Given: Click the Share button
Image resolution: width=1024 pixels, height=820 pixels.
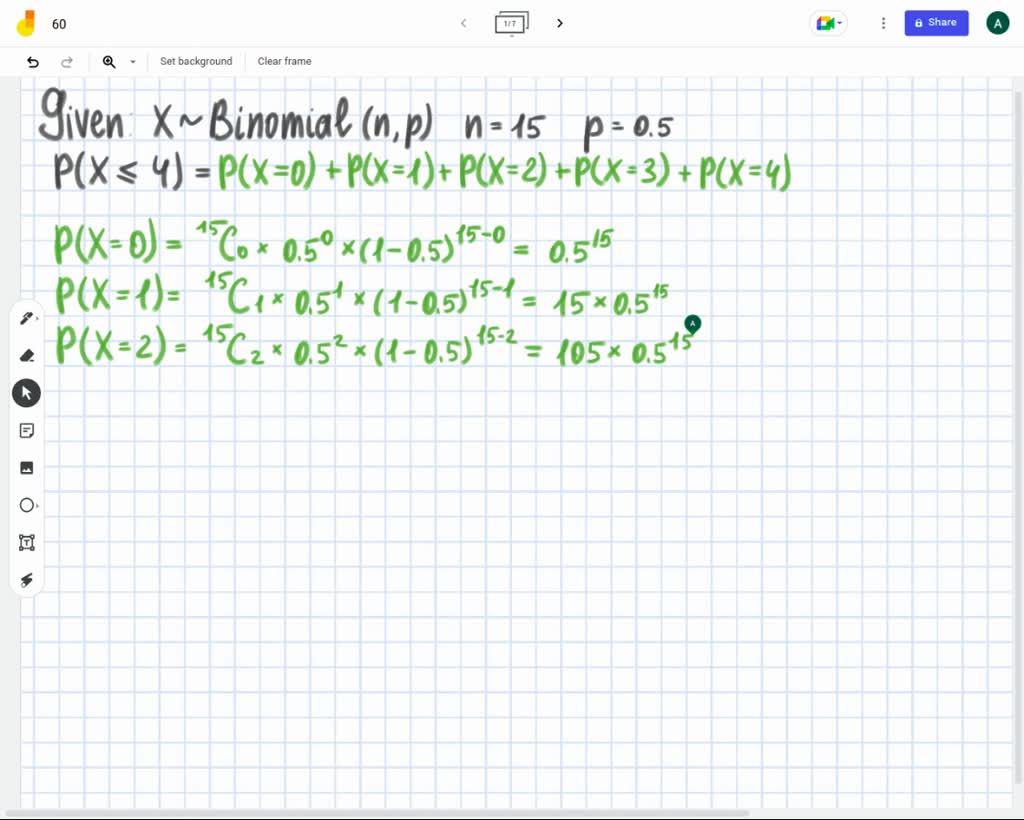Looking at the screenshot, I should [x=936, y=22].
